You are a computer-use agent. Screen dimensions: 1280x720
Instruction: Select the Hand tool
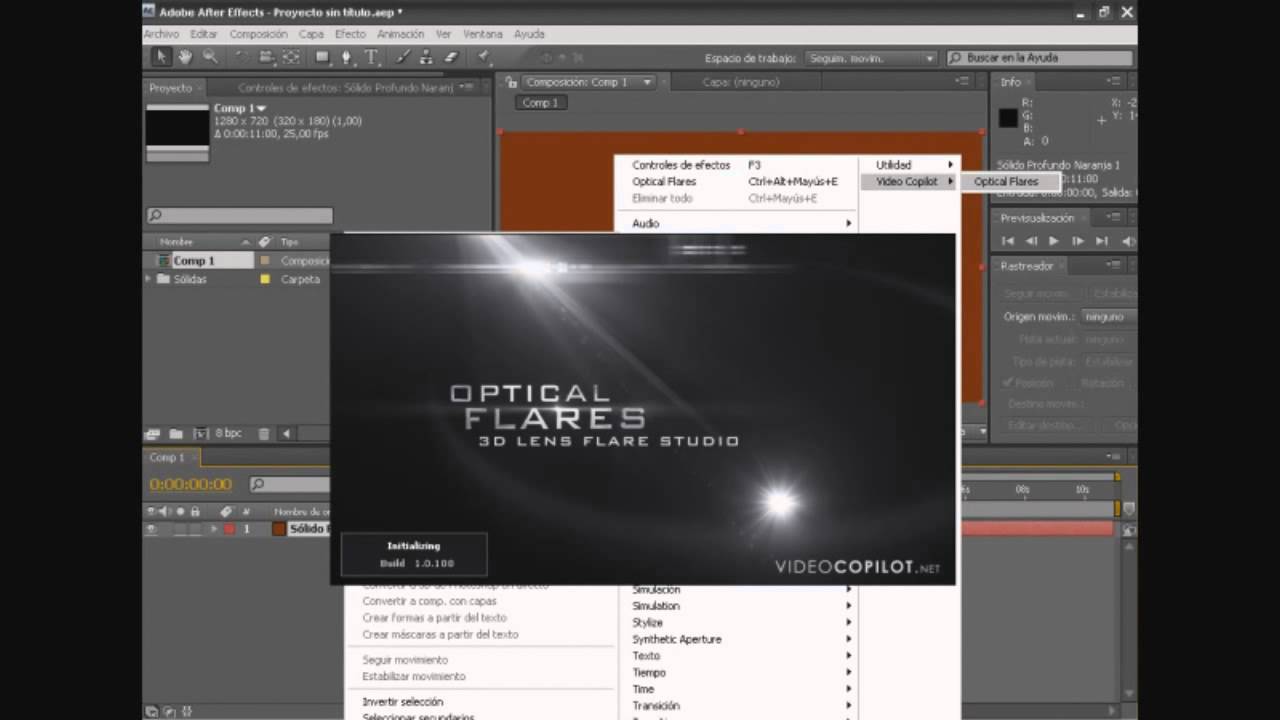(185, 58)
